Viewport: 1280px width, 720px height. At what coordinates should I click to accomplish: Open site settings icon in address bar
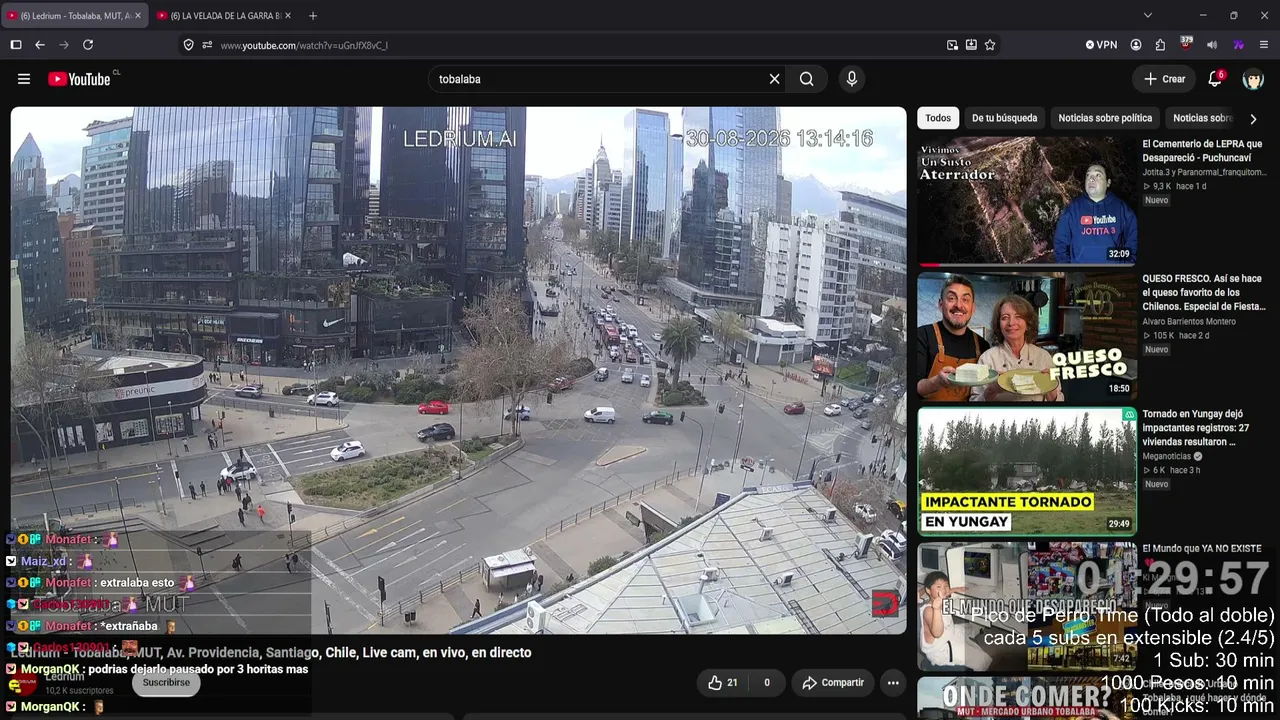click(x=207, y=45)
